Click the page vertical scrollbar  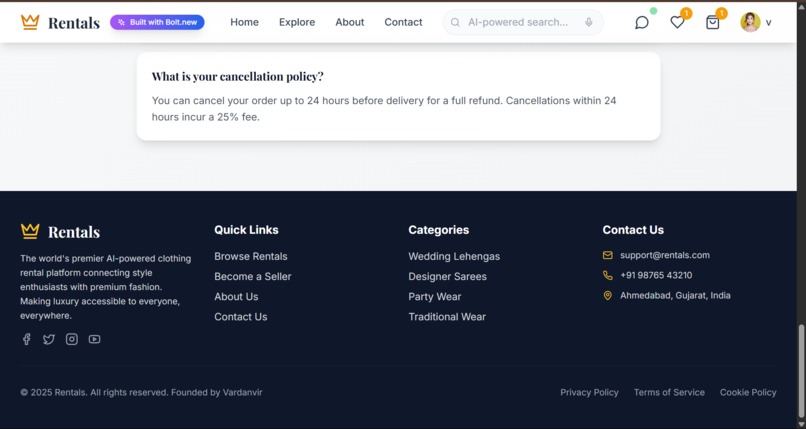[801, 360]
